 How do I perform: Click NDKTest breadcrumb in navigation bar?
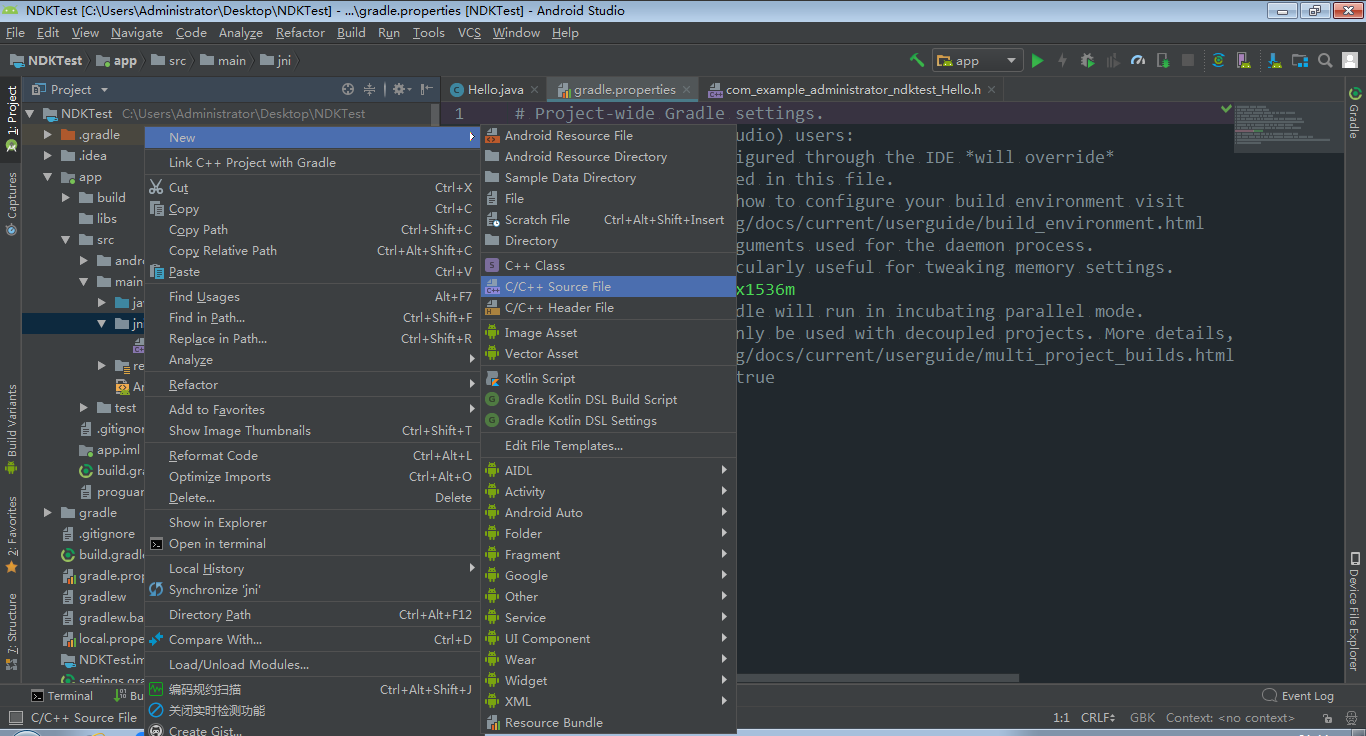click(x=46, y=60)
